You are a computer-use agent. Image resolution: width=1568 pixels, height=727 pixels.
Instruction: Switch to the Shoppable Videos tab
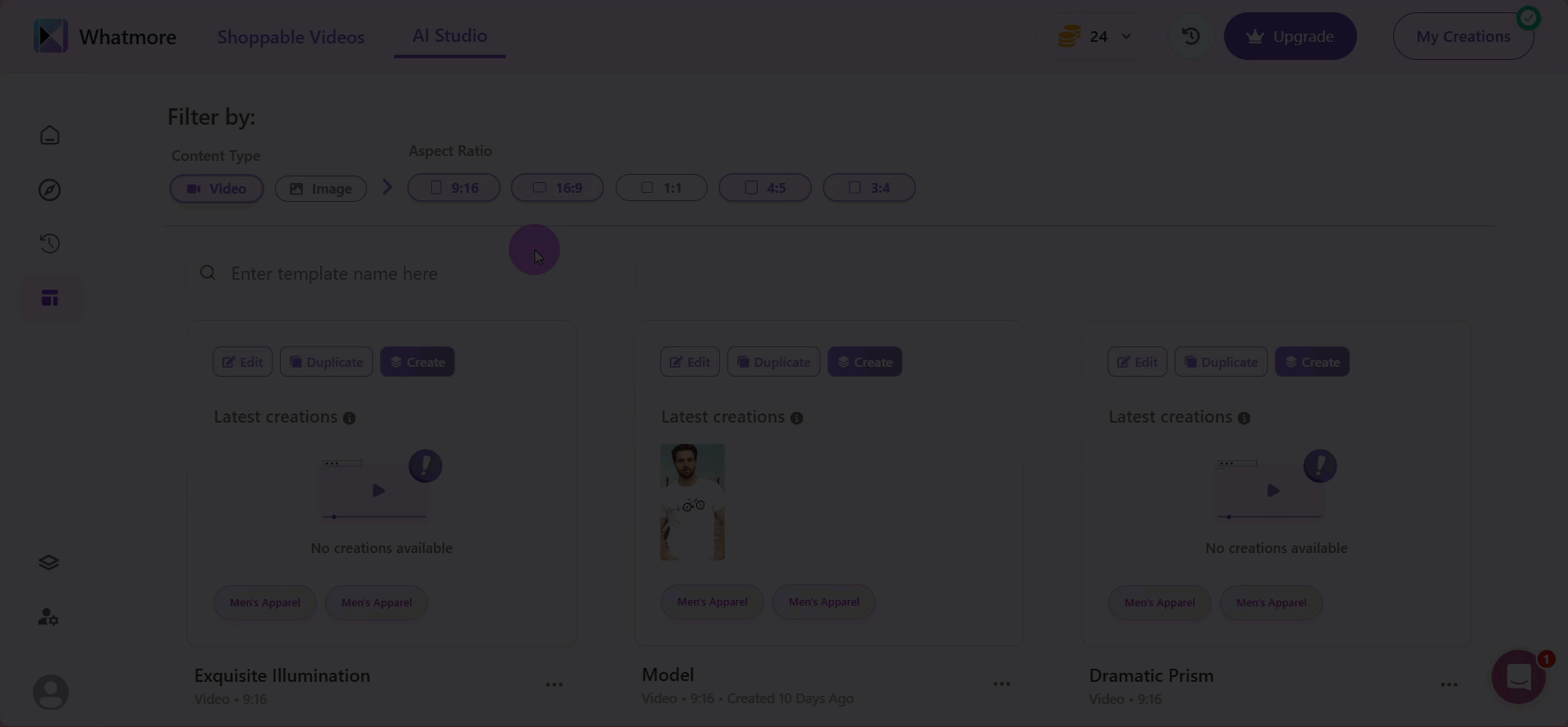pyautogui.click(x=291, y=37)
